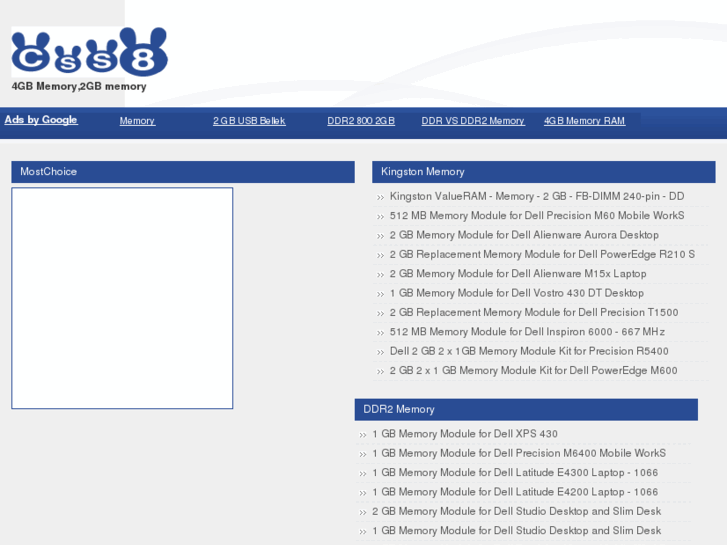
Task: Open 1 GB Module for Dell XPS 430
Action: point(465,434)
